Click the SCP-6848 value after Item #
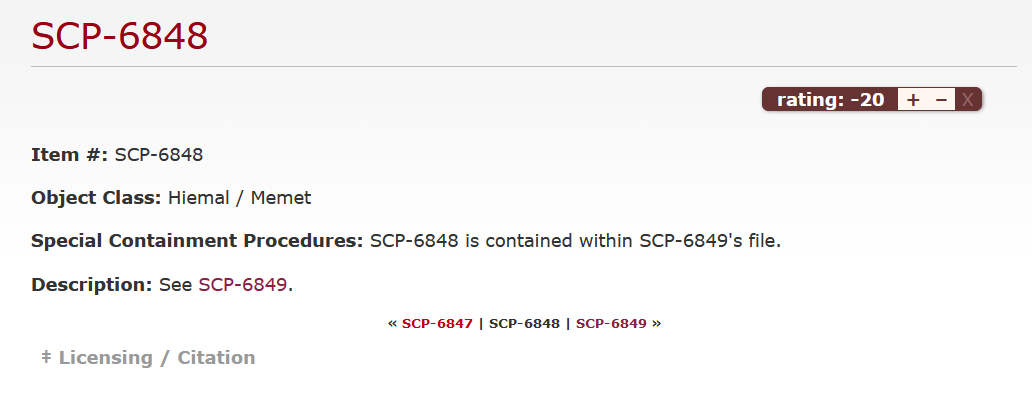The width and height of the screenshot is (1032, 414). [x=159, y=155]
